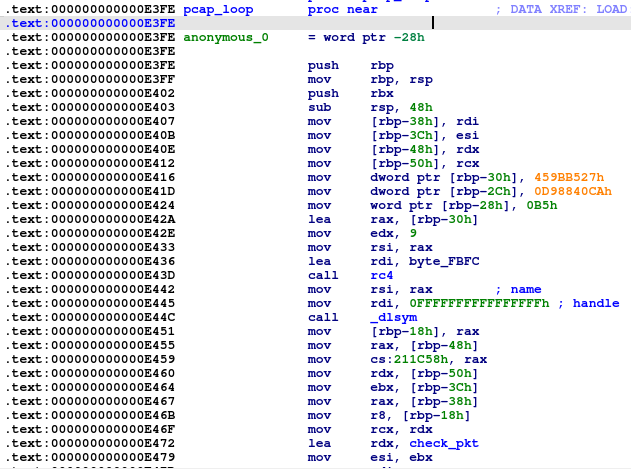The width and height of the screenshot is (631, 469).
Task: Select address 000000000000E416
Action: (x=113, y=177)
